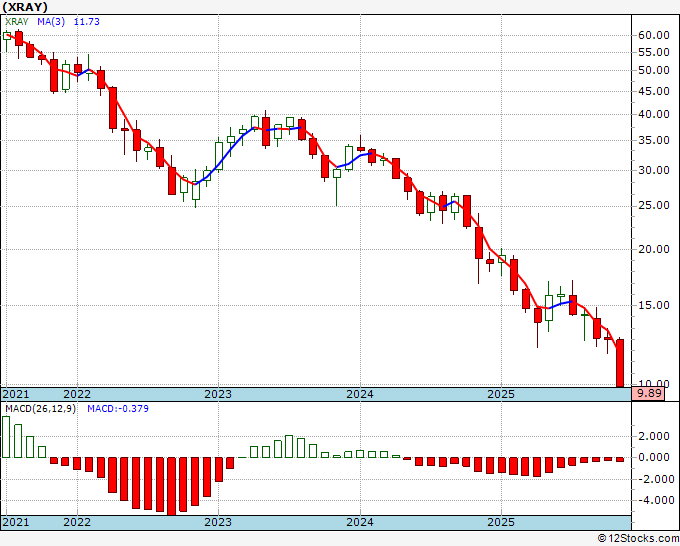The width and height of the screenshot is (680, 546).
Task: Click the 55.00 price axis label
Action: (654, 52)
